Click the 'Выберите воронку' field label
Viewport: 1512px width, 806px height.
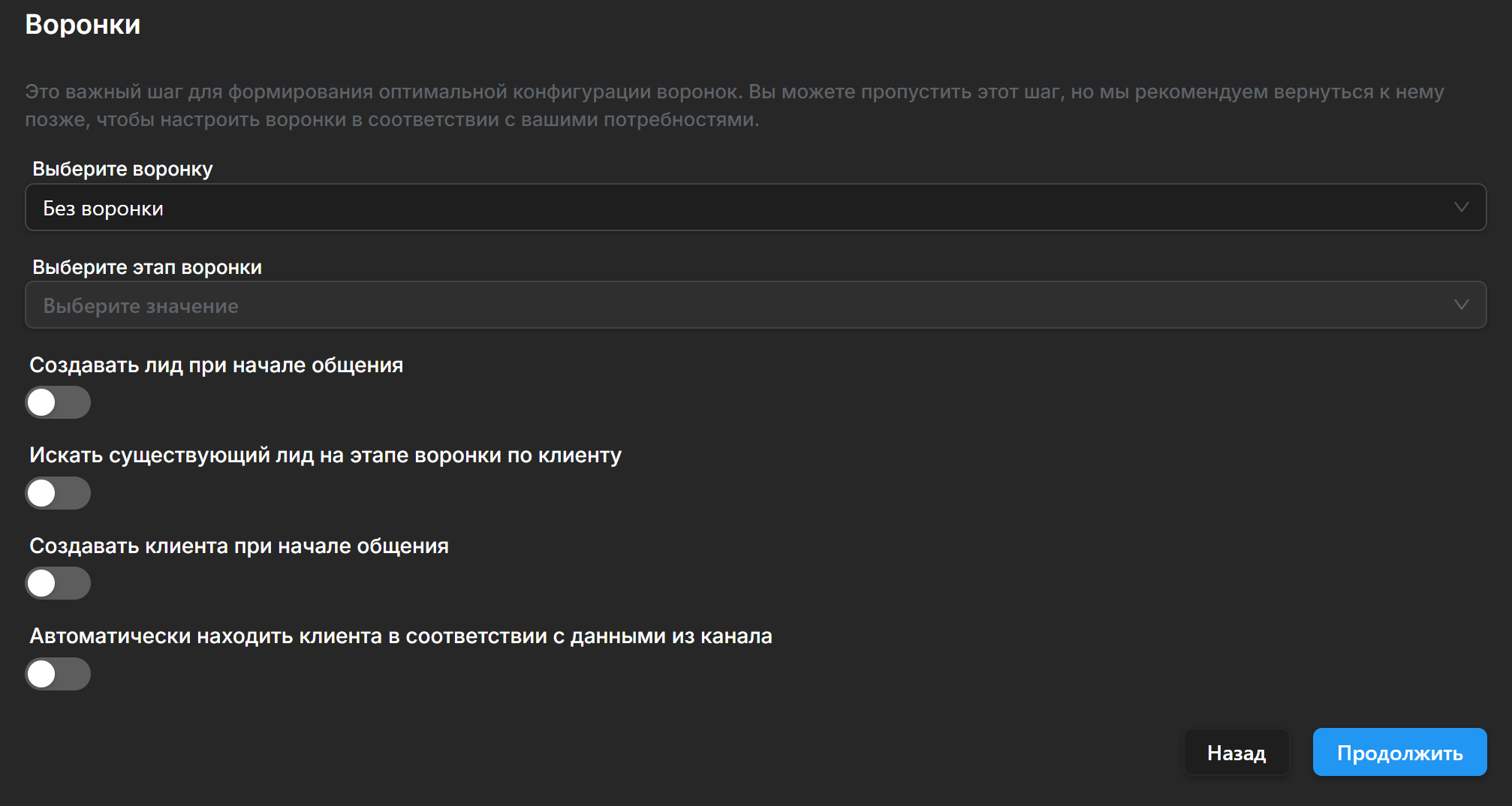(x=122, y=169)
